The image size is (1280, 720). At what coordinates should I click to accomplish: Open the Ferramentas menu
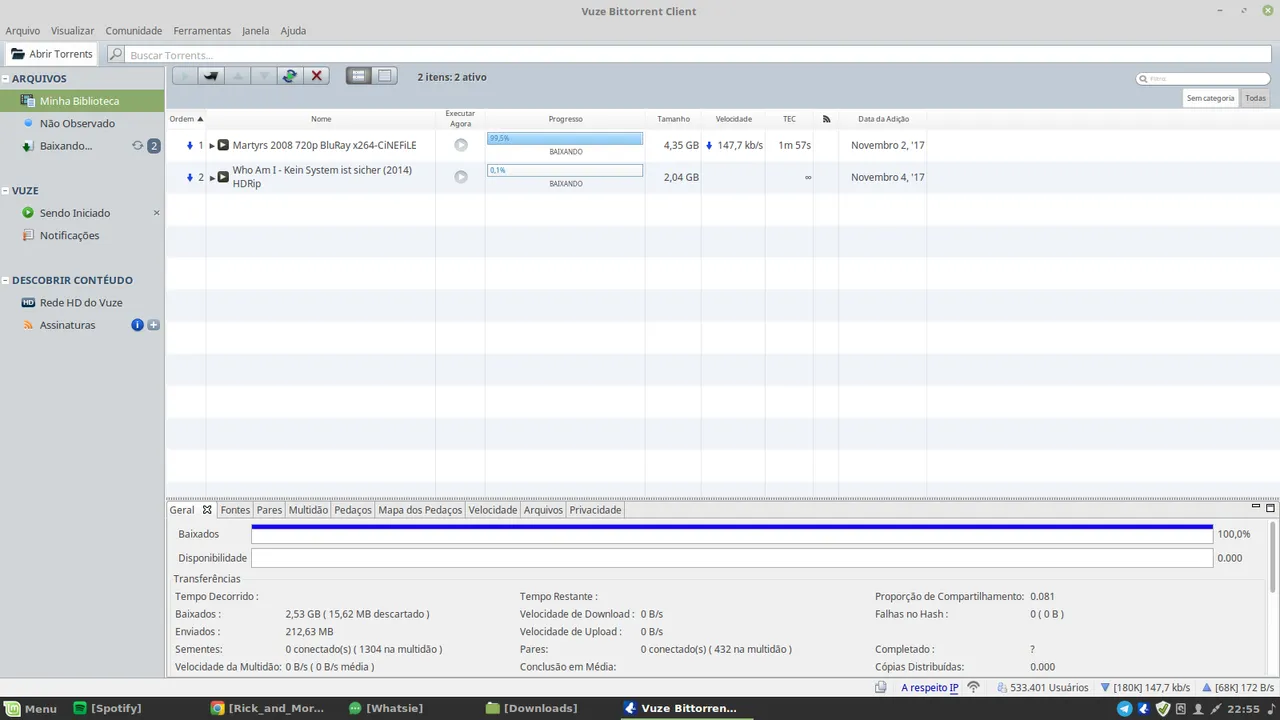202,31
